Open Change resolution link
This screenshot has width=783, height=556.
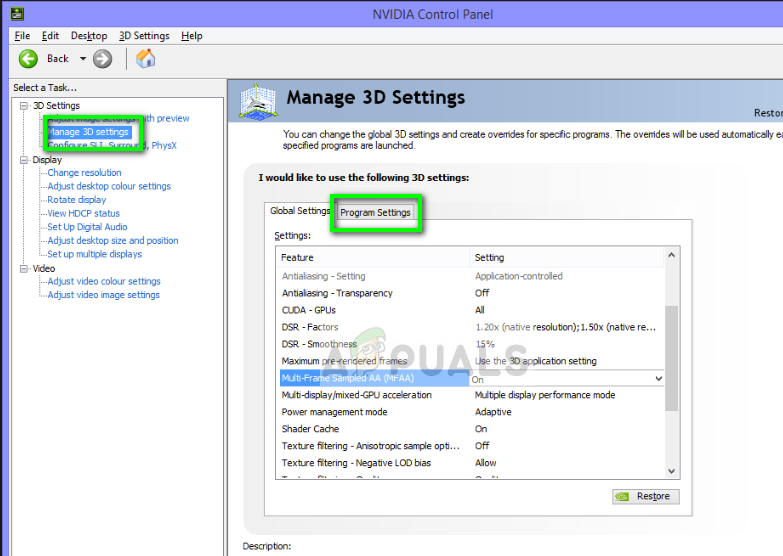pos(84,172)
